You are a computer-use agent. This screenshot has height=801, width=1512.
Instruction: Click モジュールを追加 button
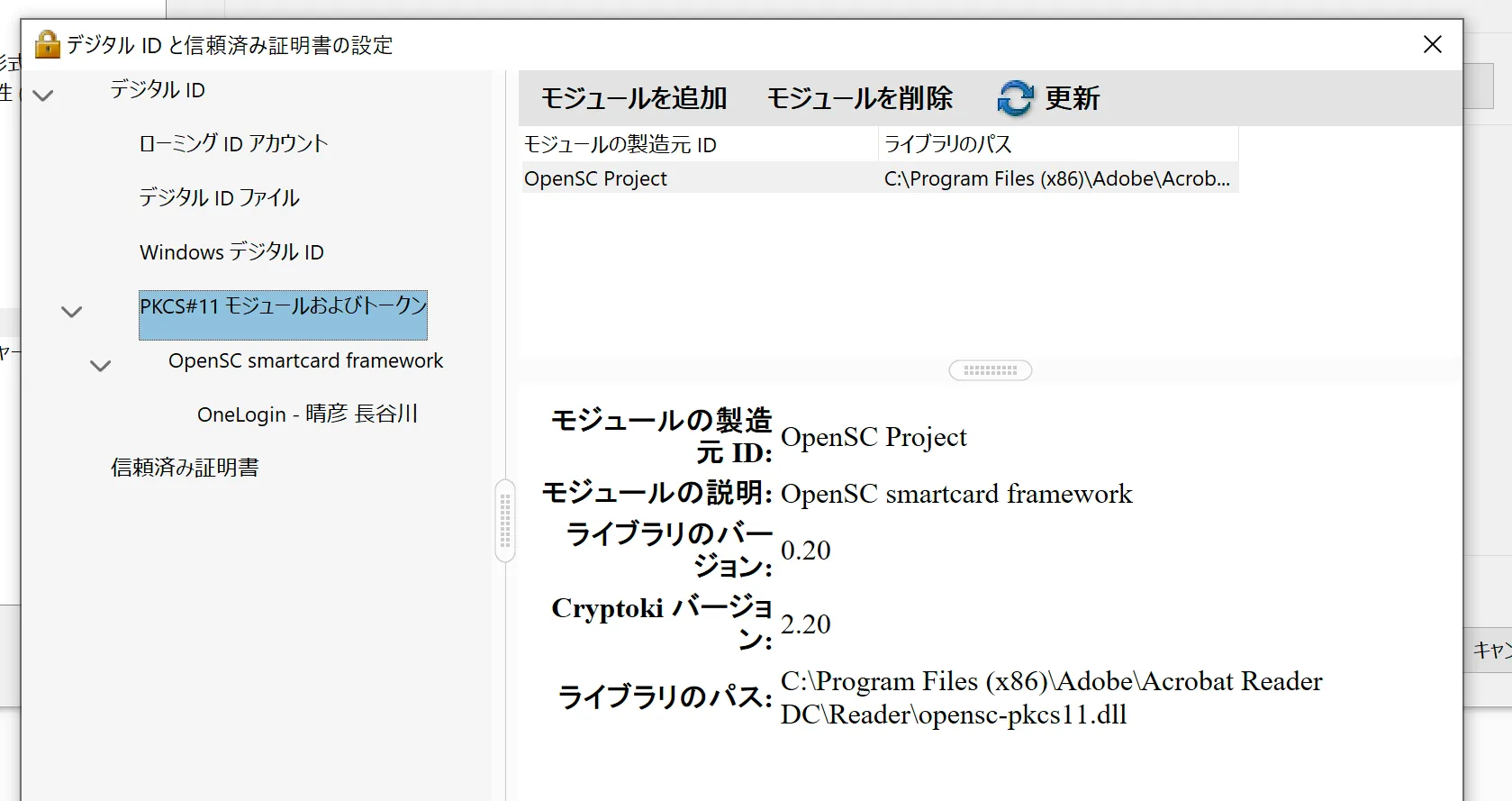click(633, 98)
